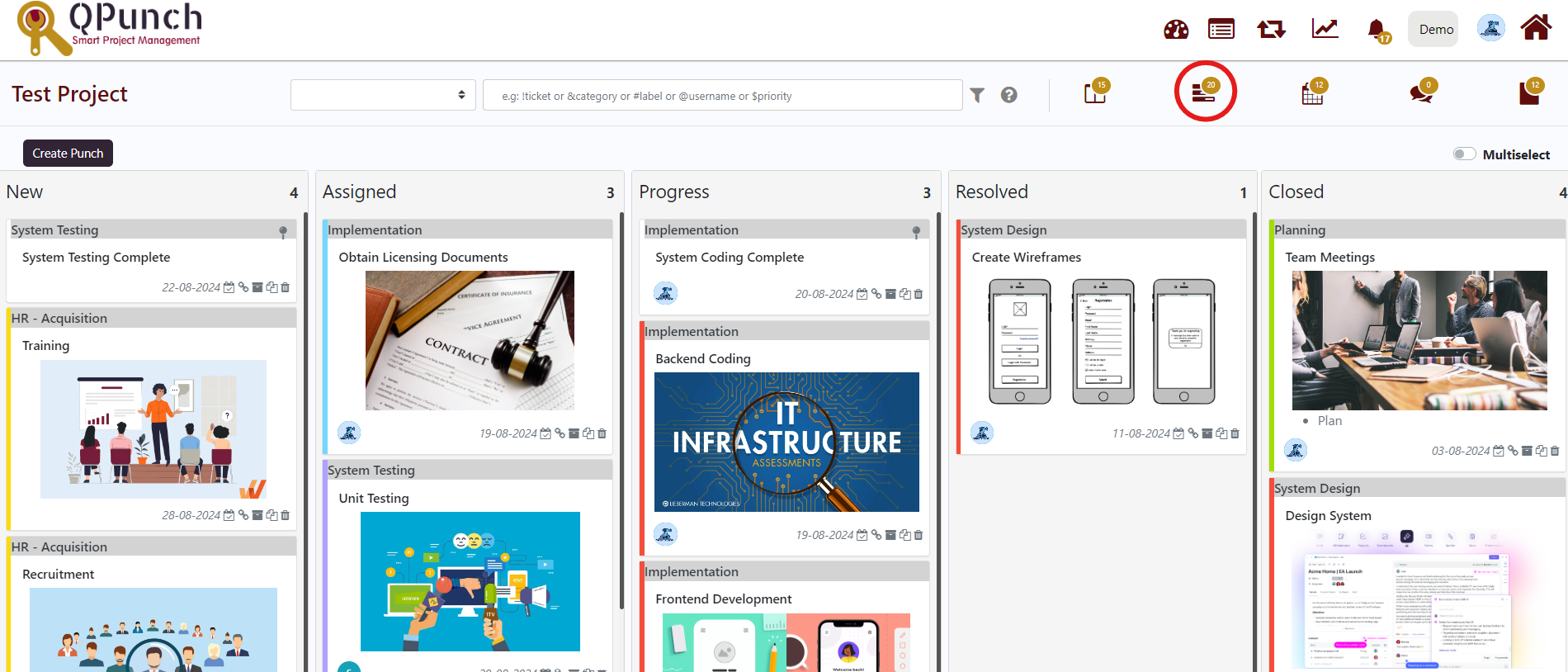Screen dimensions: 1568x672
Task: Open the chat comments icon
Action: click(1421, 93)
